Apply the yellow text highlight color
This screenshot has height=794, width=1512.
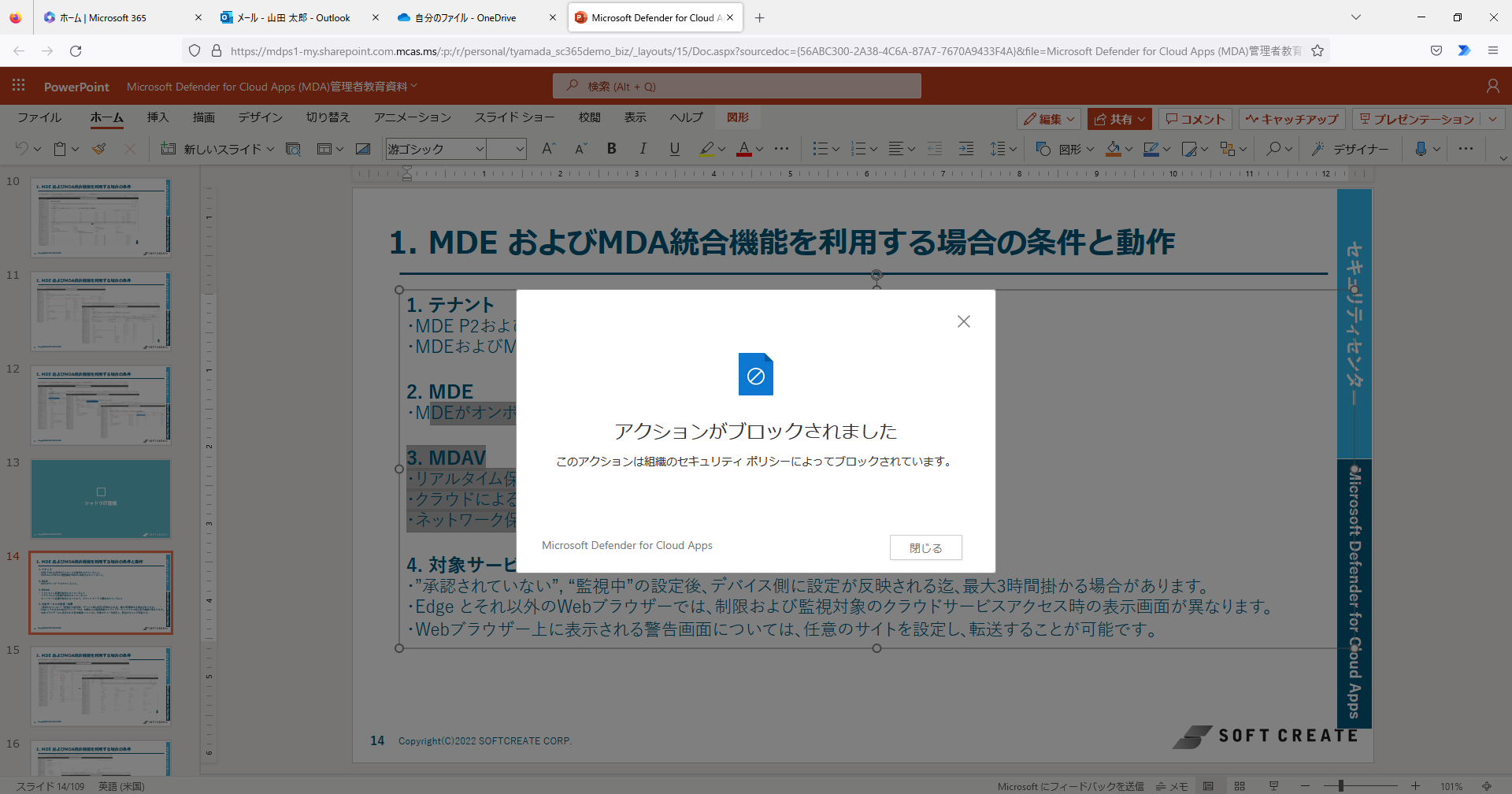pos(706,149)
